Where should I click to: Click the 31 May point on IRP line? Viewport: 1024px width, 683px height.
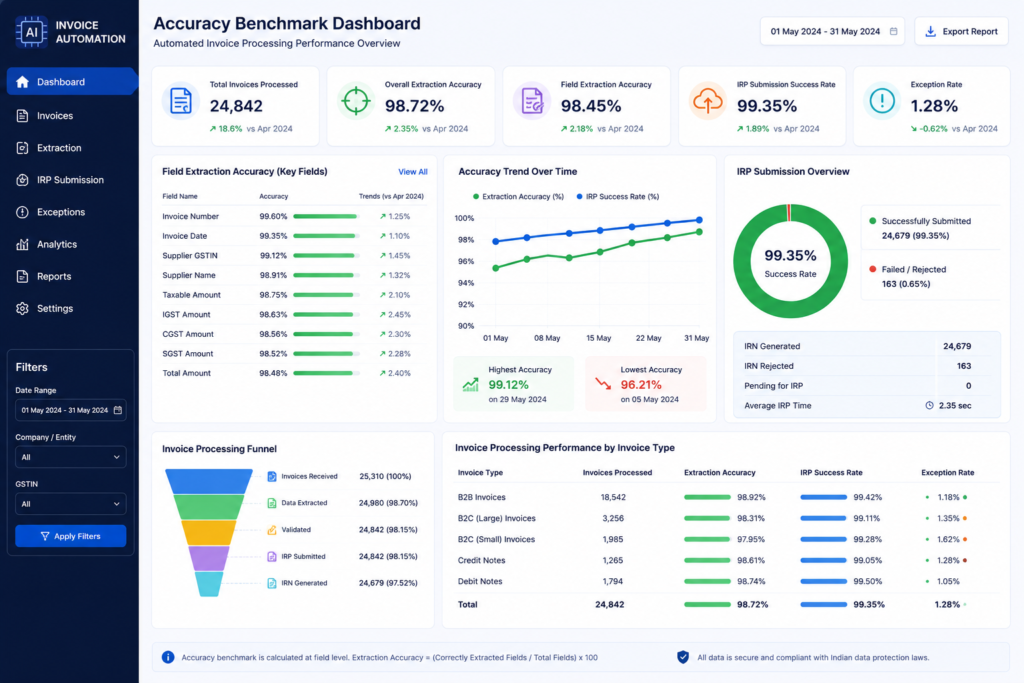(x=699, y=220)
